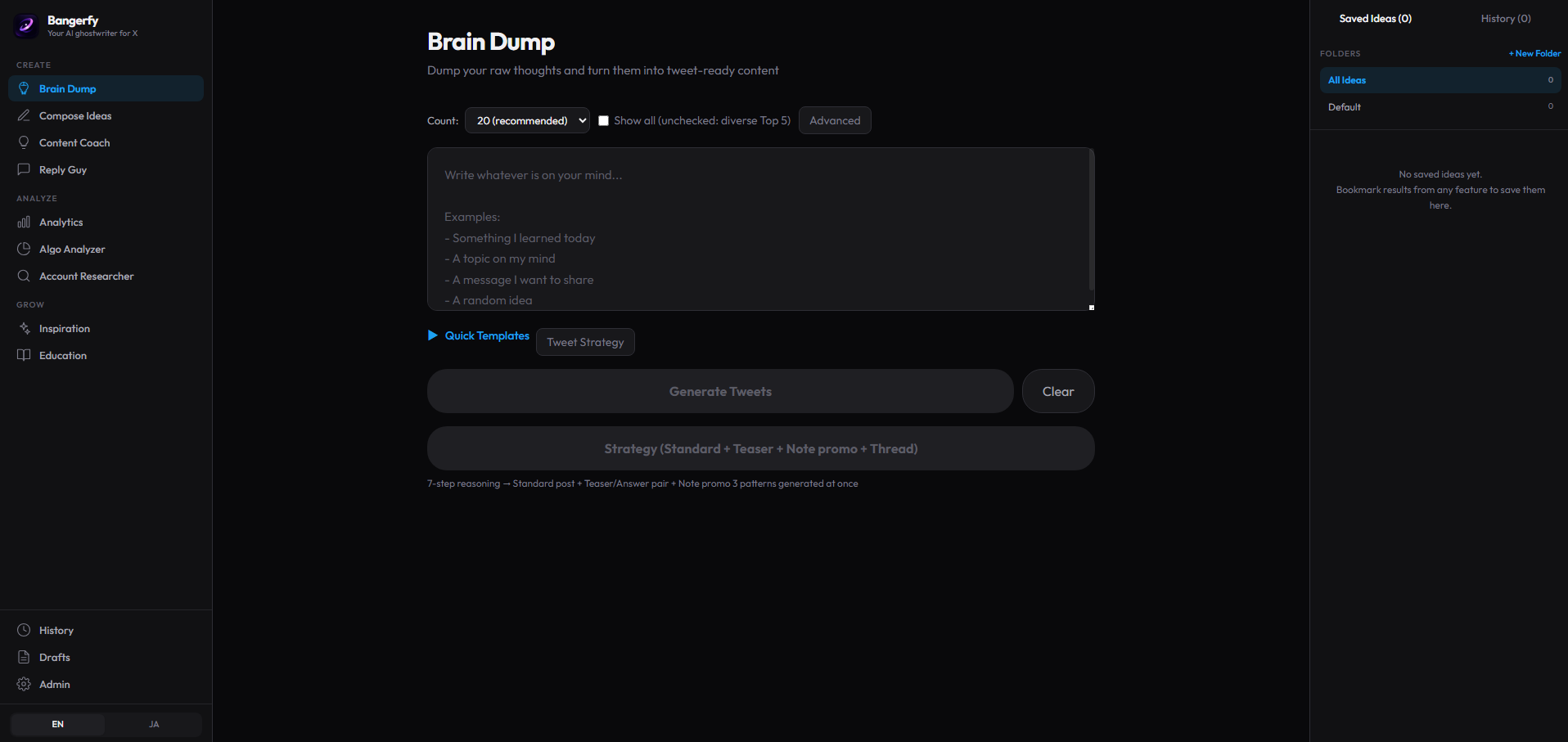This screenshot has width=1568, height=742.
Task: Open the Saved Ideas tab
Action: point(1376,18)
